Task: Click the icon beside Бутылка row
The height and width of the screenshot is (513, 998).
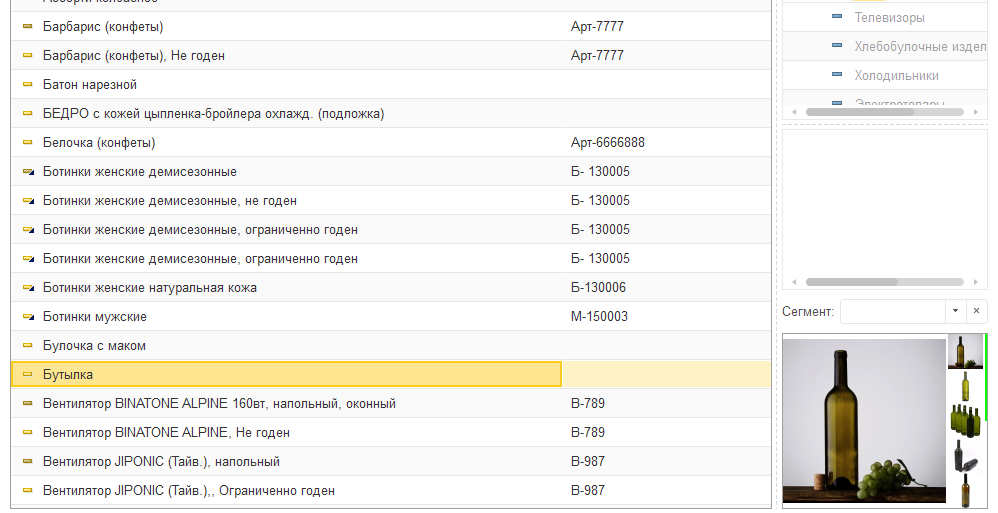Action: [28, 375]
